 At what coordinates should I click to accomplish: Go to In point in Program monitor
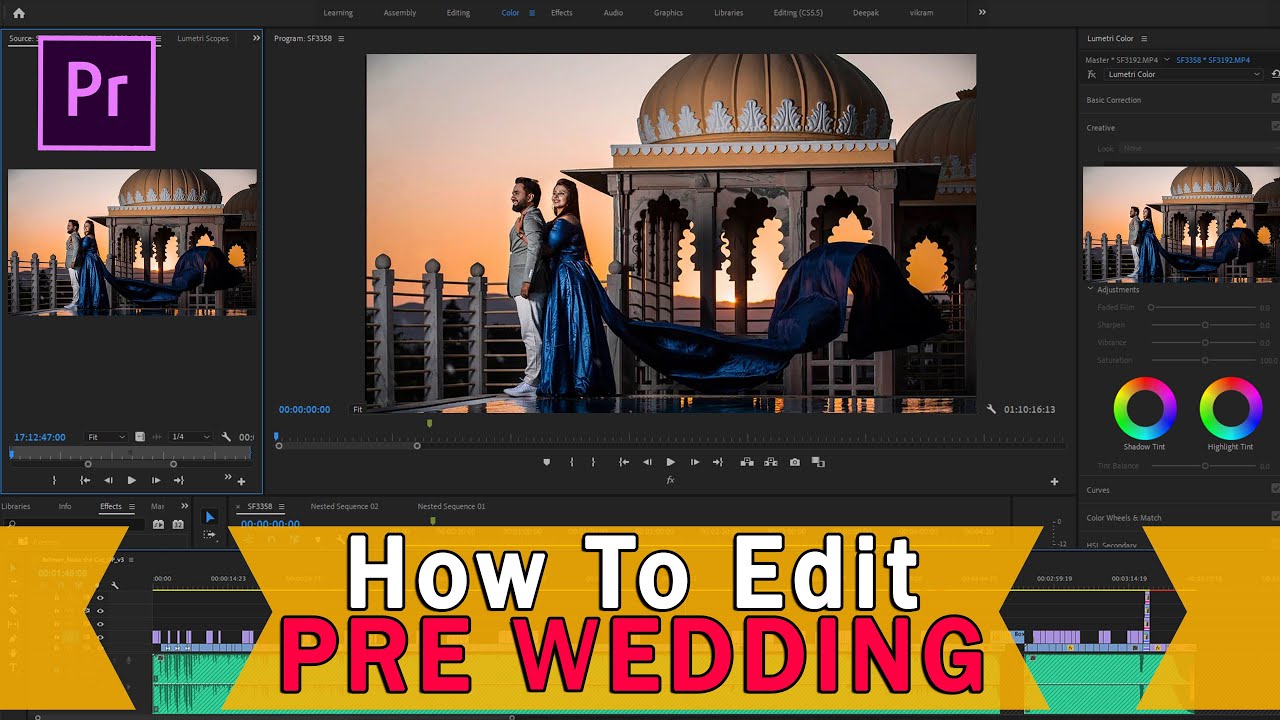coord(624,462)
